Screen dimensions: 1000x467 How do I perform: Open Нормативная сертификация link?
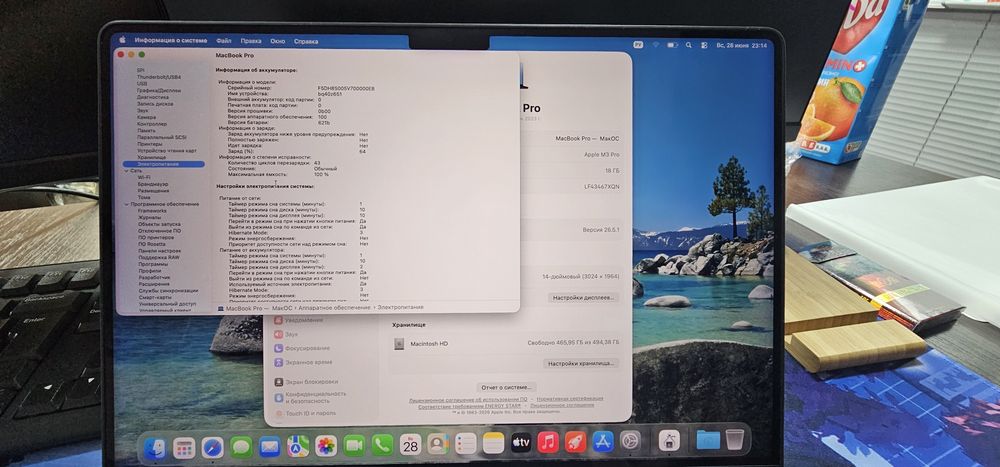[x=570, y=399]
